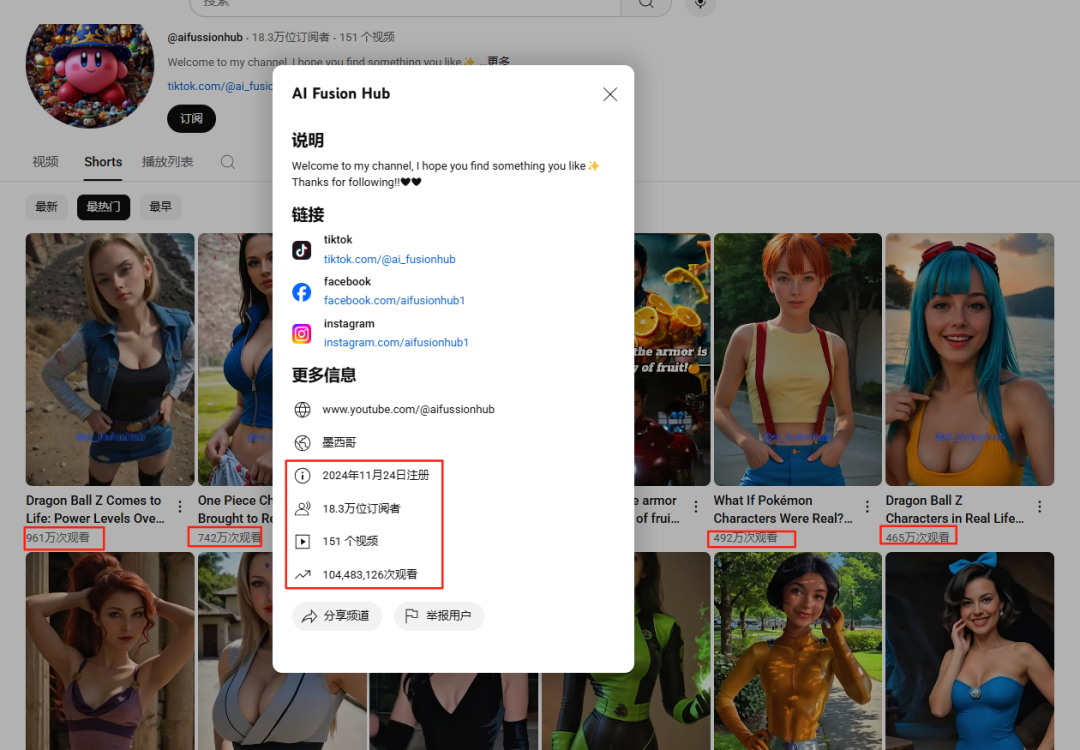1080x750 pixels.
Task: Click the video icon beside 151 个视频
Action: [x=302, y=541]
